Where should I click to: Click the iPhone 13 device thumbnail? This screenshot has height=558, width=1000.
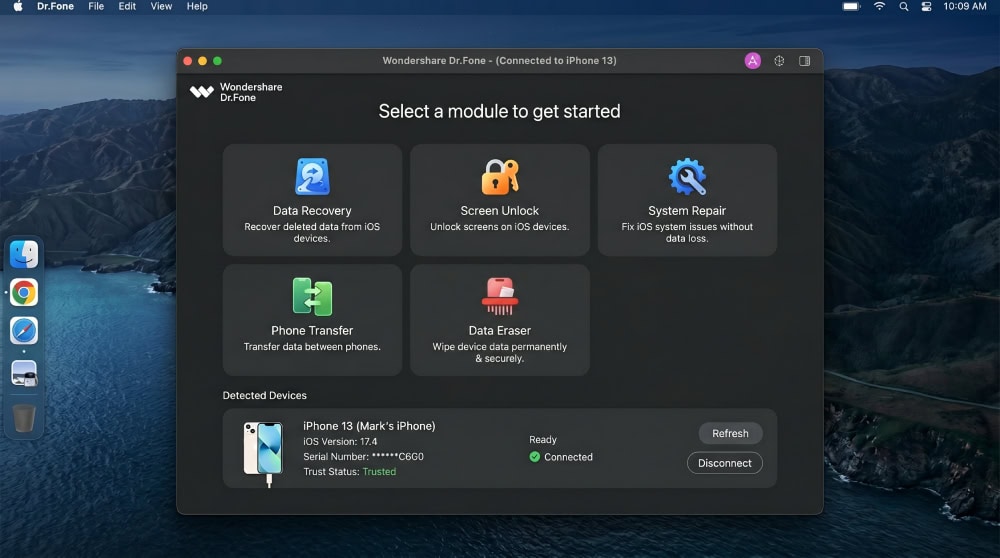pos(263,453)
